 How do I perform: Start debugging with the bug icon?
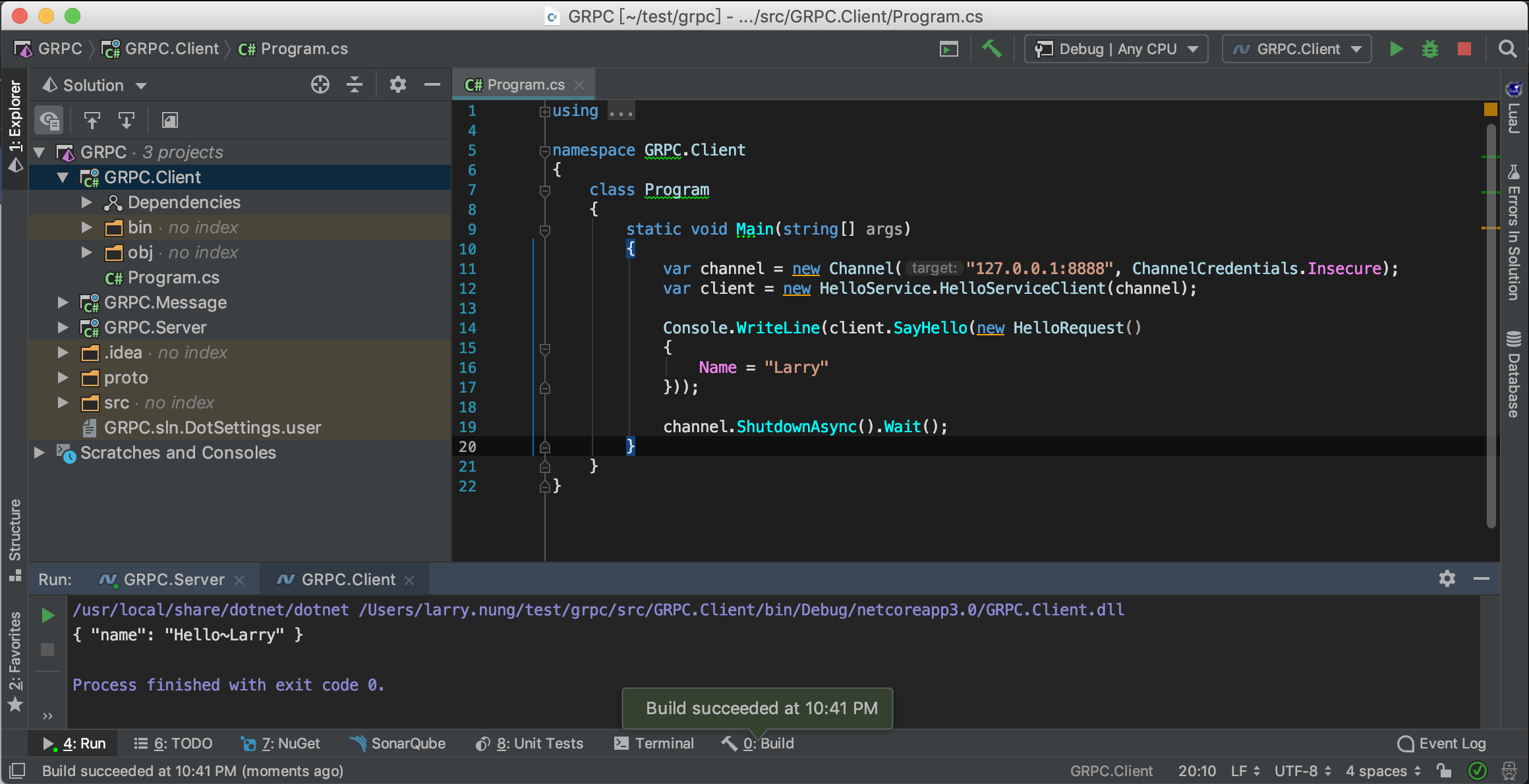point(1430,49)
